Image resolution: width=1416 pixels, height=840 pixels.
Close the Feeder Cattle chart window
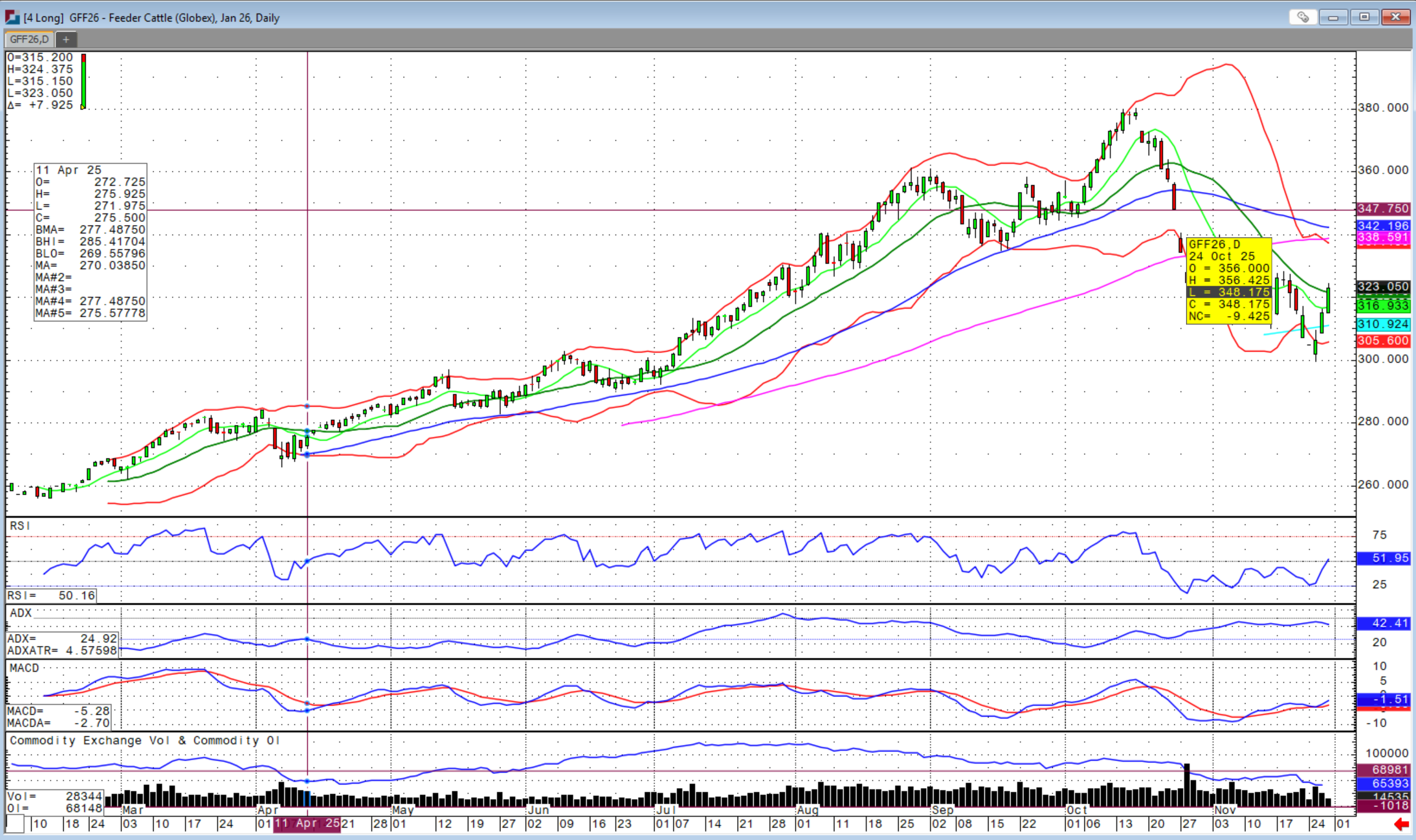click(1395, 17)
